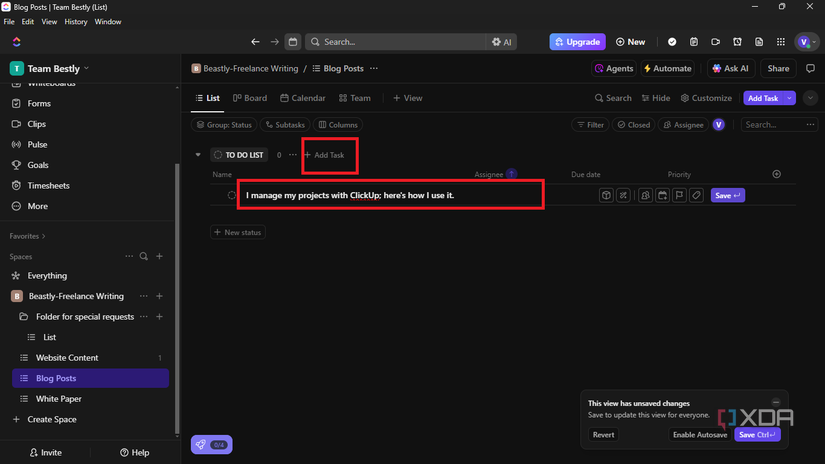The image size is (825, 464).
Task: Add tags with the tag icon in the task row
Action: click(x=696, y=195)
